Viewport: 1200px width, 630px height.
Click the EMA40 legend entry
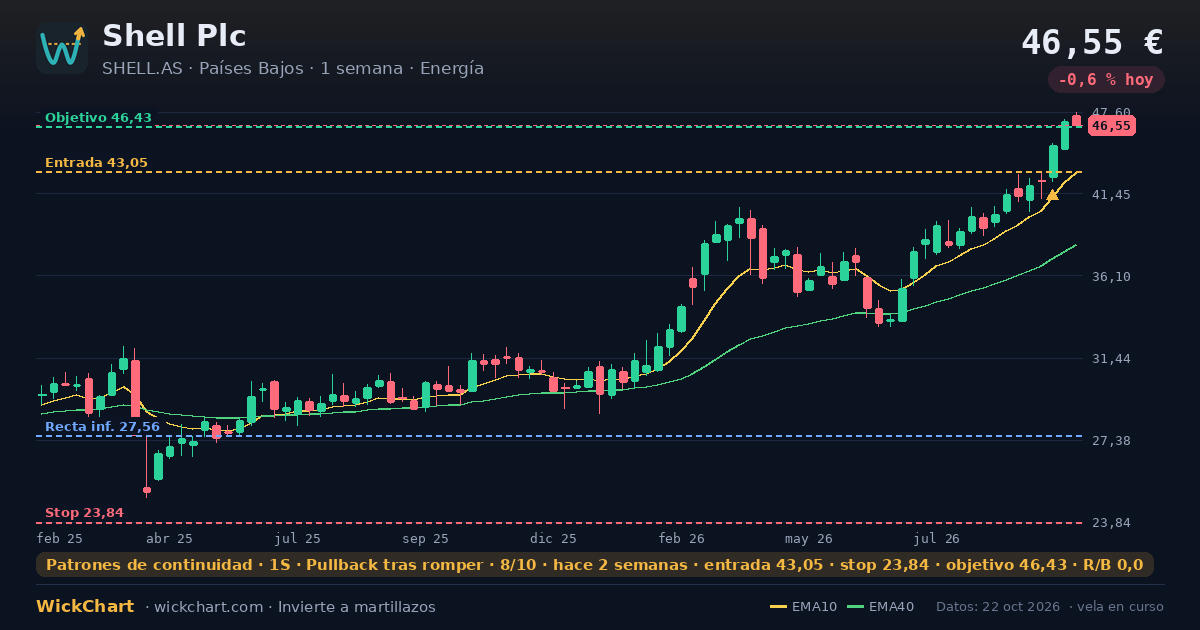880,607
